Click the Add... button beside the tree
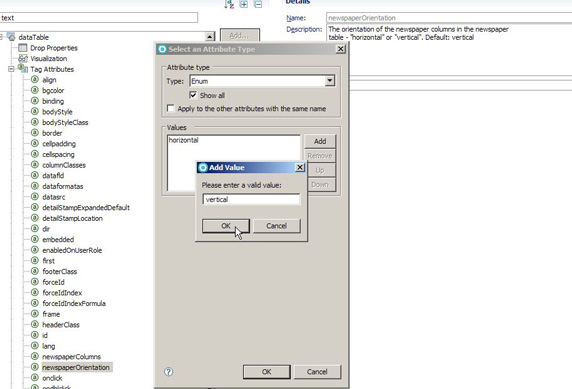Screen dimensions: 572x389 pos(240,36)
